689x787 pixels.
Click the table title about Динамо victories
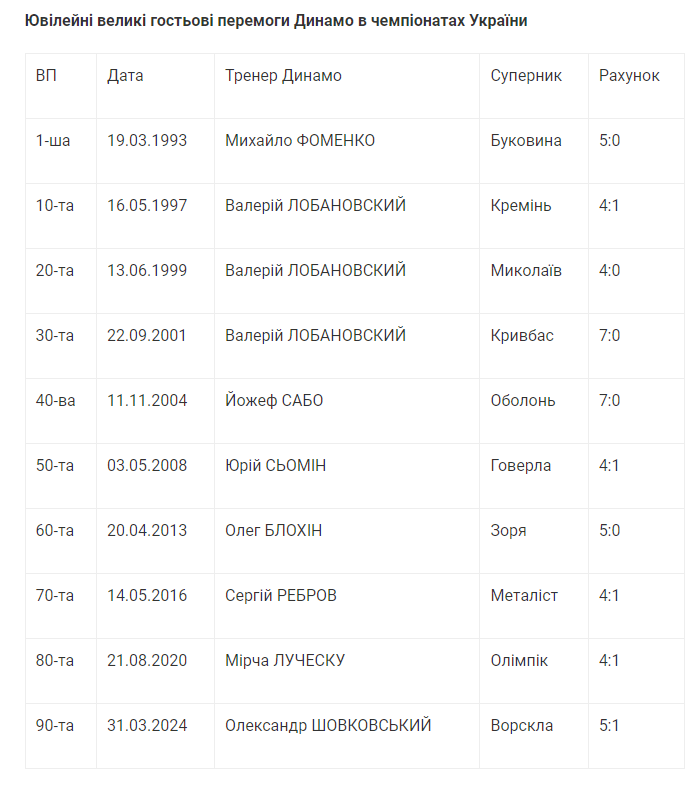[276, 21]
